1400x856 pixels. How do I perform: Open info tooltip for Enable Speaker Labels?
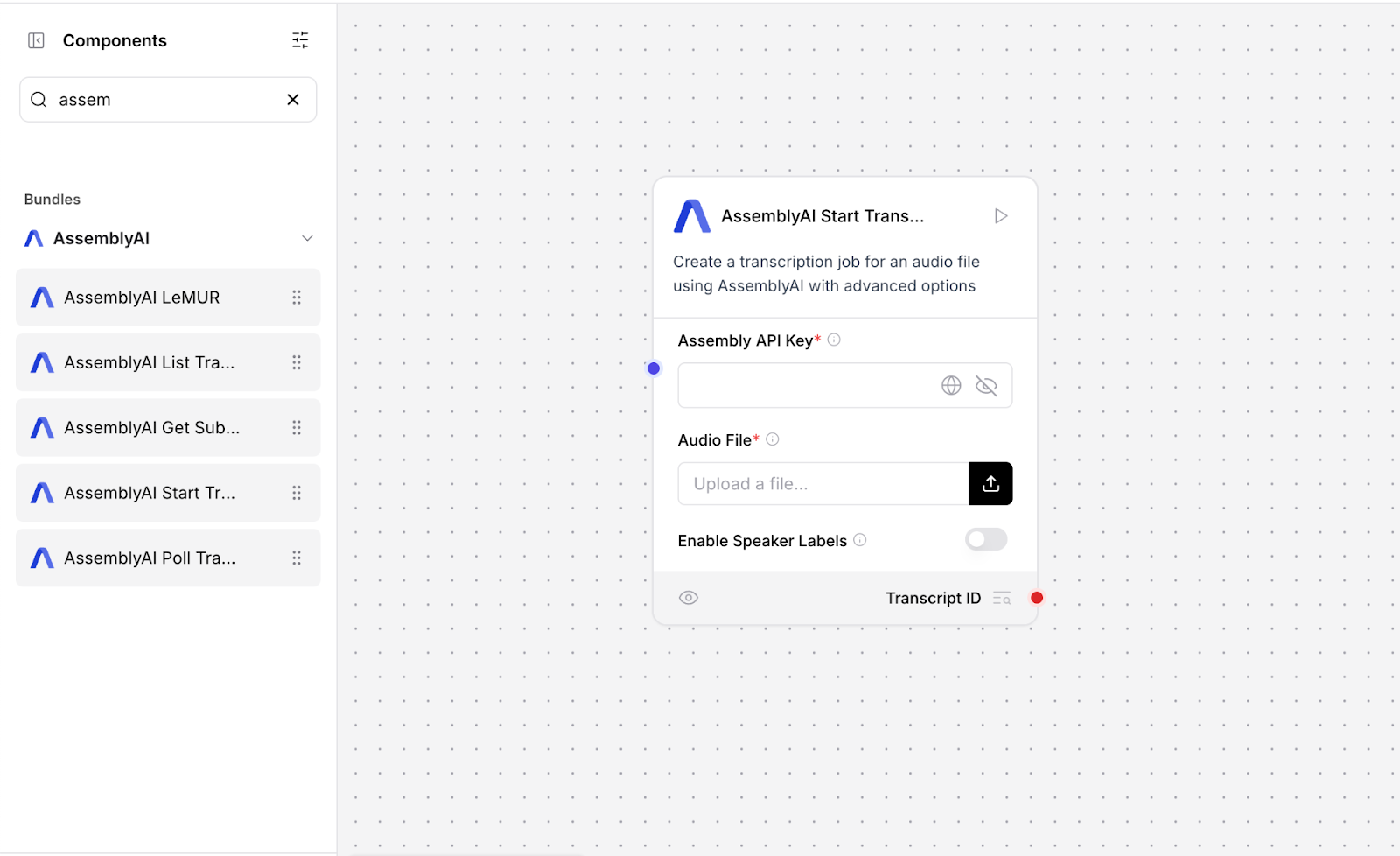pos(860,540)
